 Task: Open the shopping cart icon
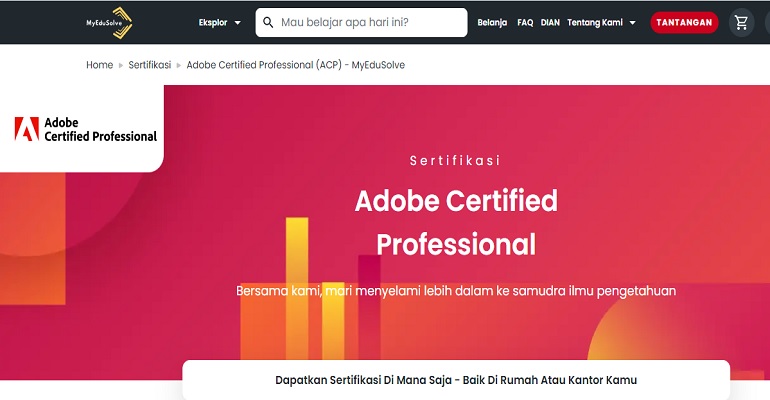pyautogui.click(x=741, y=23)
